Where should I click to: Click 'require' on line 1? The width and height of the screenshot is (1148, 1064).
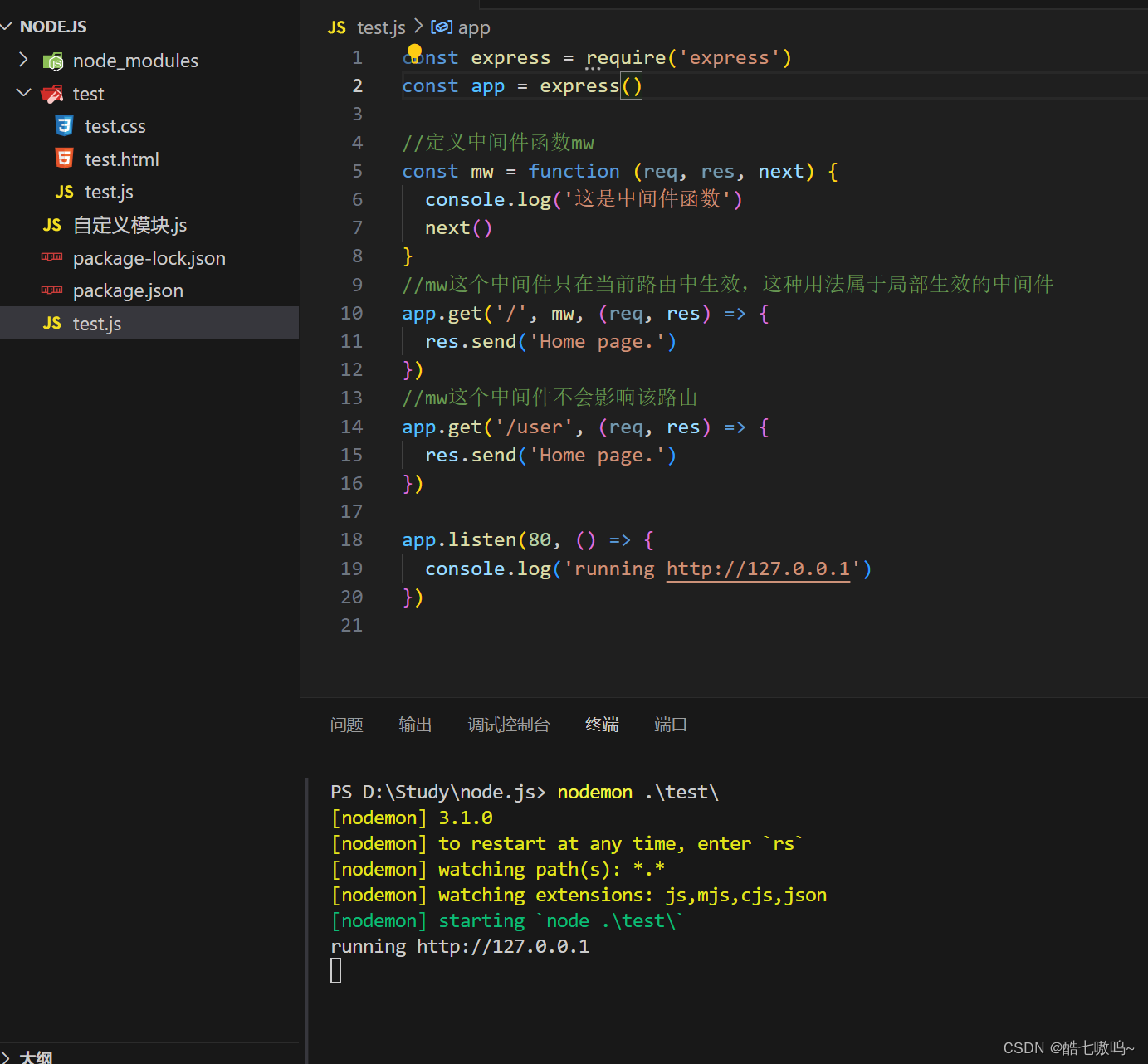pyautogui.click(x=626, y=57)
